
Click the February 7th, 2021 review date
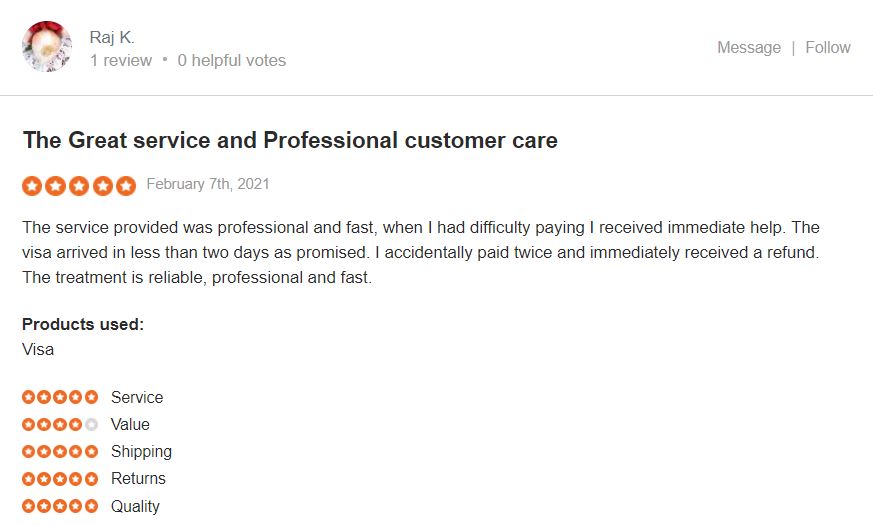click(208, 184)
